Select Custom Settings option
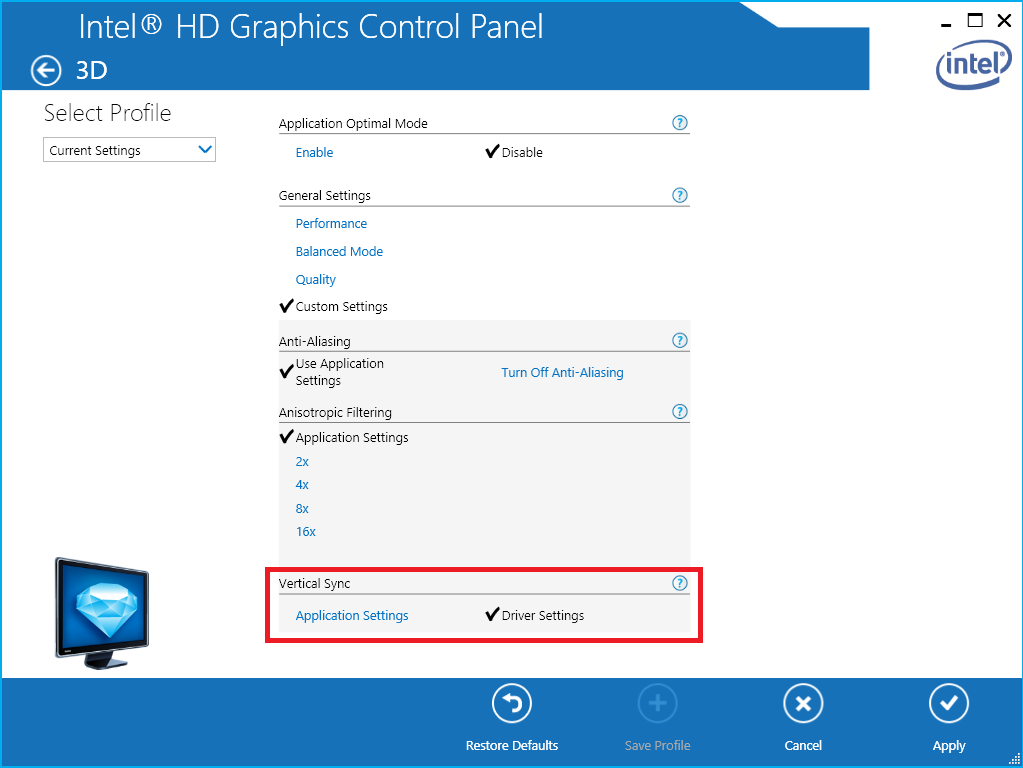This screenshot has height=768, width=1023. [341, 307]
